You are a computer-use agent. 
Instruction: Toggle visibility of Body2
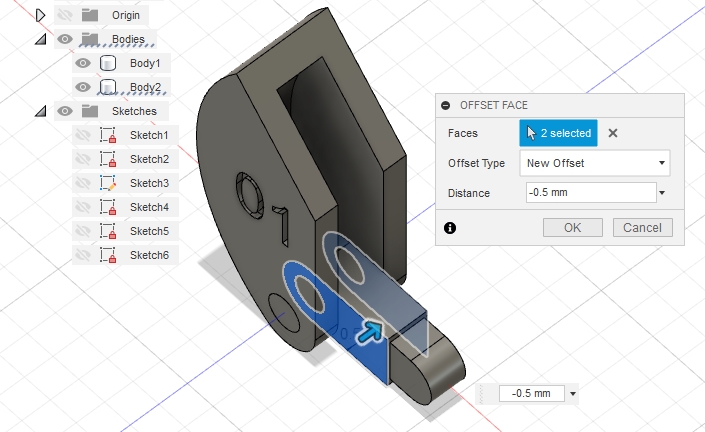(83, 87)
